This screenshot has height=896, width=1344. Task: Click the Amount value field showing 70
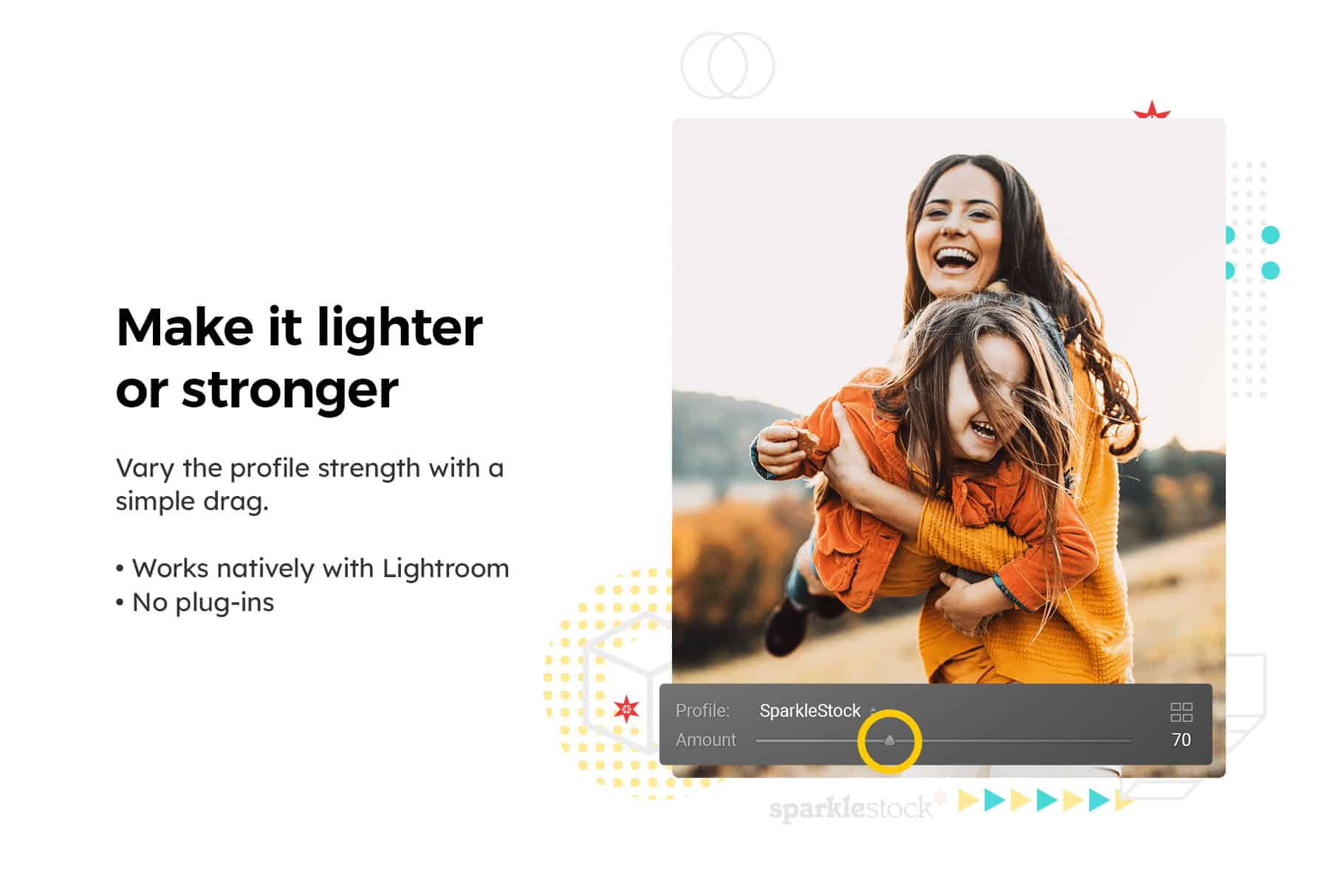point(1181,740)
